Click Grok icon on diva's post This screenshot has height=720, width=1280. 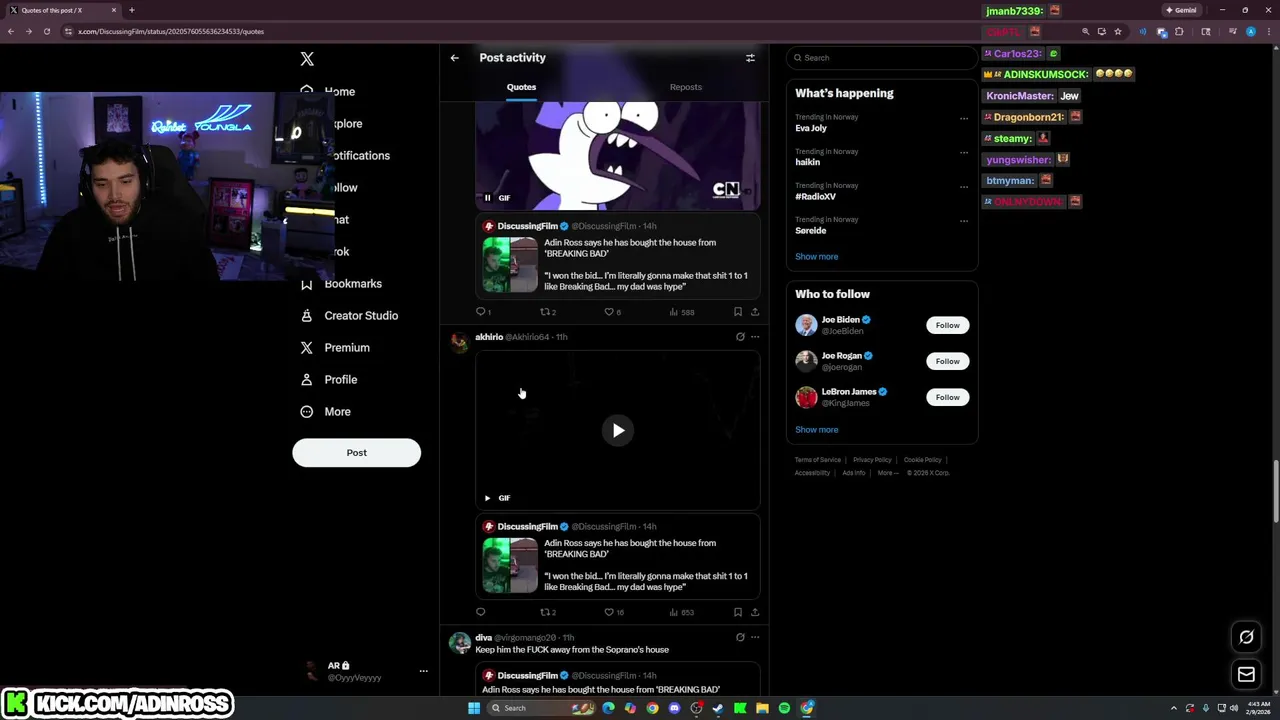tap(740, 637)
